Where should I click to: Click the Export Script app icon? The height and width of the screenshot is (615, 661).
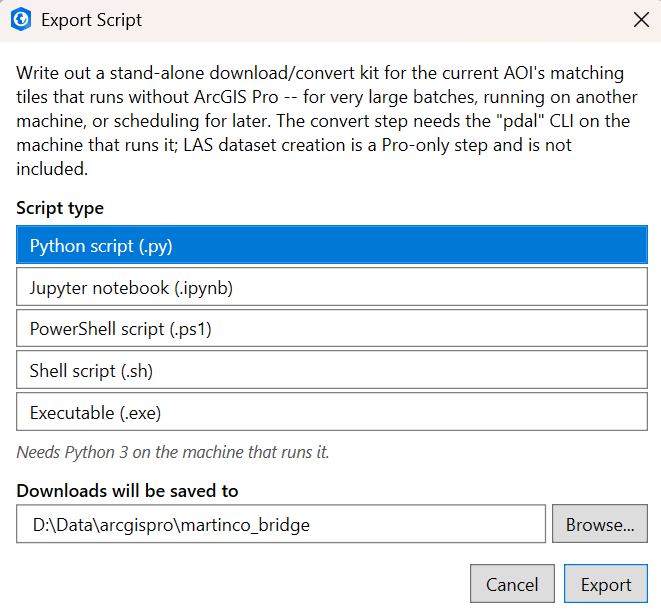tap(21, 19)
